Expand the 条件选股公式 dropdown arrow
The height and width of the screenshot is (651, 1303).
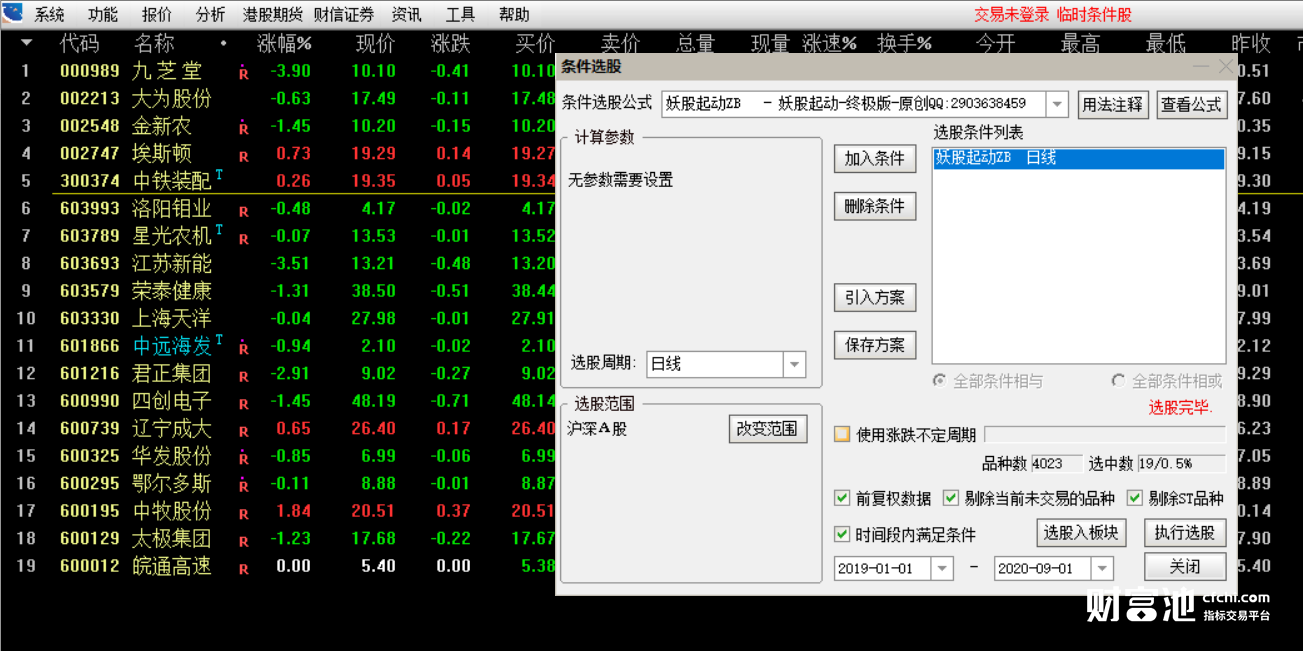point(1057,104)
